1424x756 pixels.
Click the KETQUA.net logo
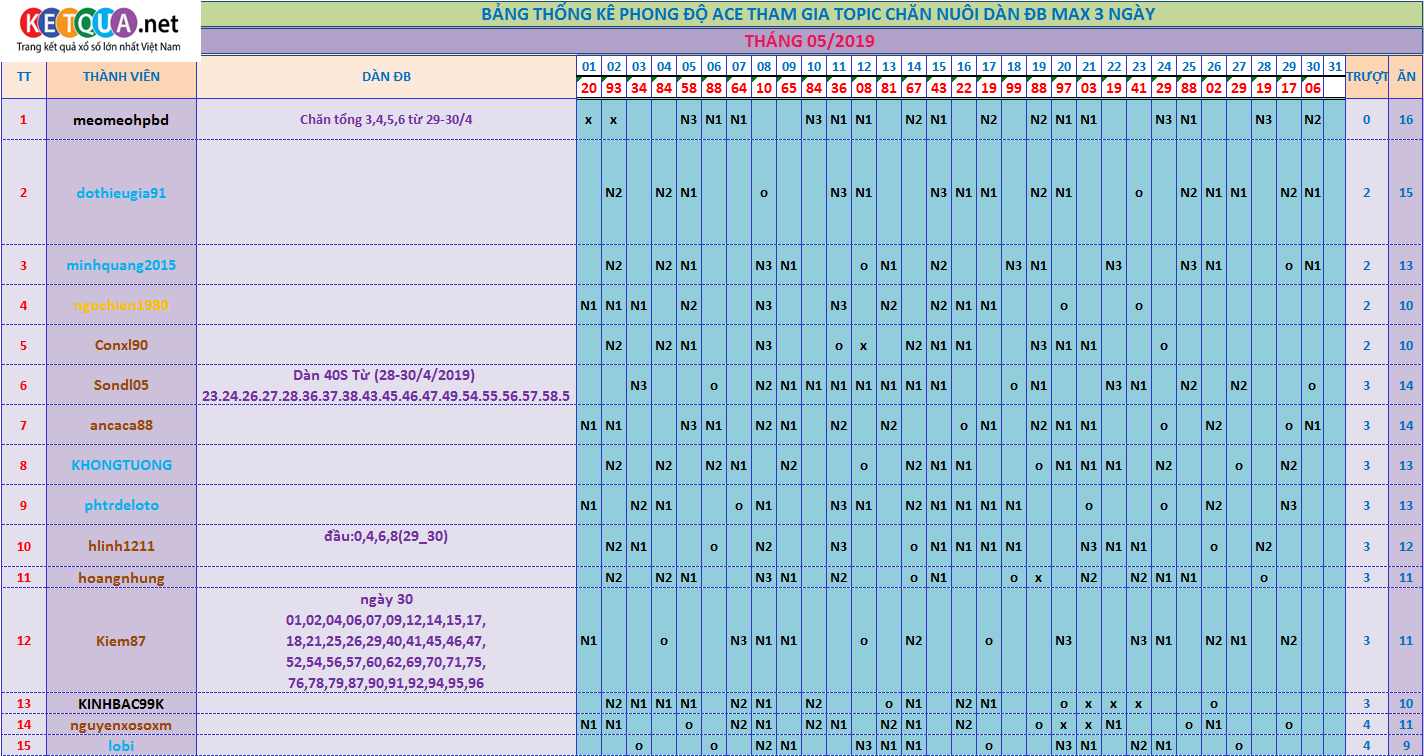(98, 30)
